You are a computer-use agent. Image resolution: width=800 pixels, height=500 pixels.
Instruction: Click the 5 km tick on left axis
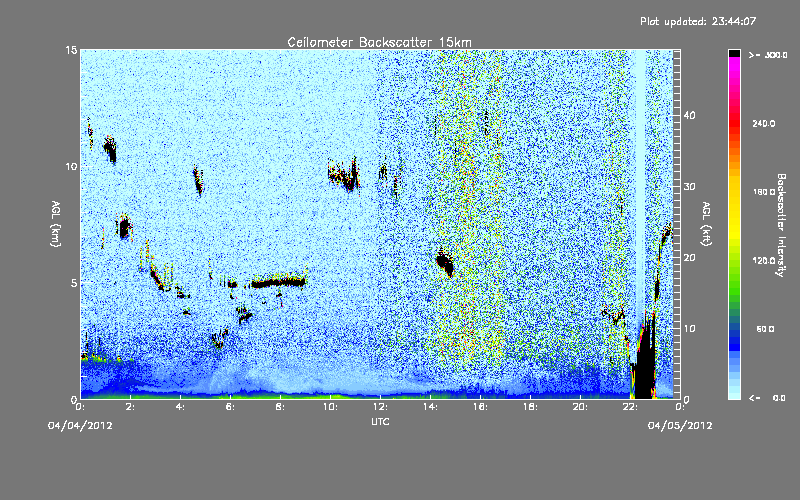(74, 283)
